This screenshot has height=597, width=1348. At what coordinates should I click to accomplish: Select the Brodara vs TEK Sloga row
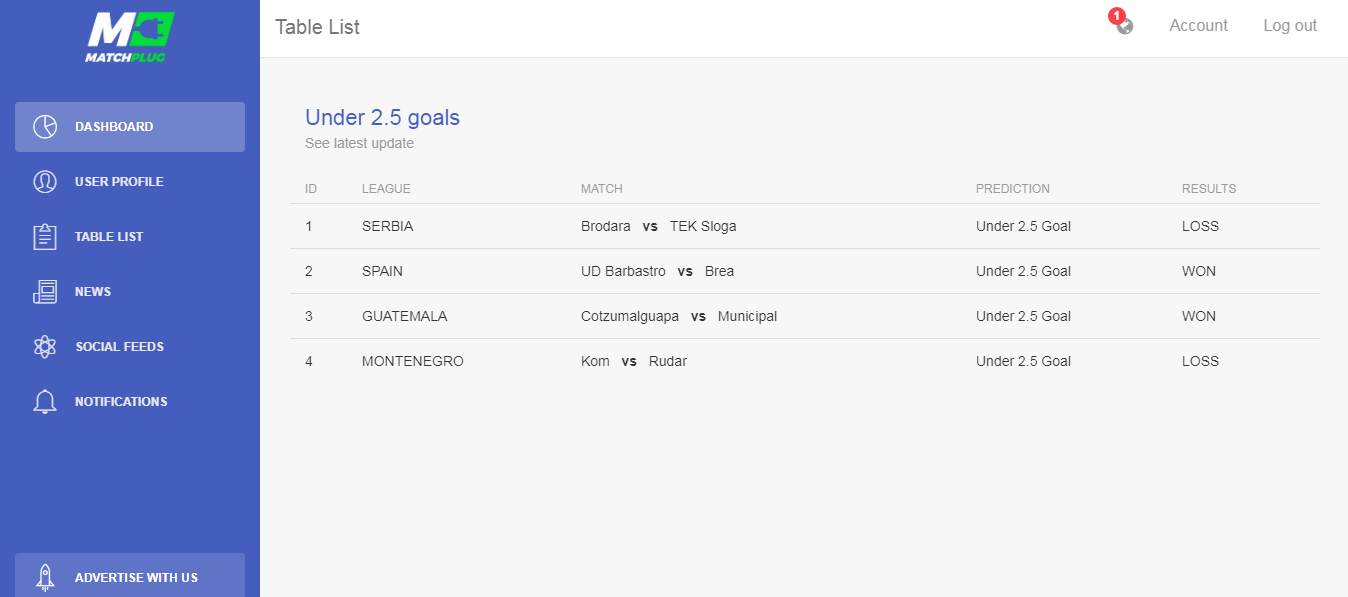point(805,226)
